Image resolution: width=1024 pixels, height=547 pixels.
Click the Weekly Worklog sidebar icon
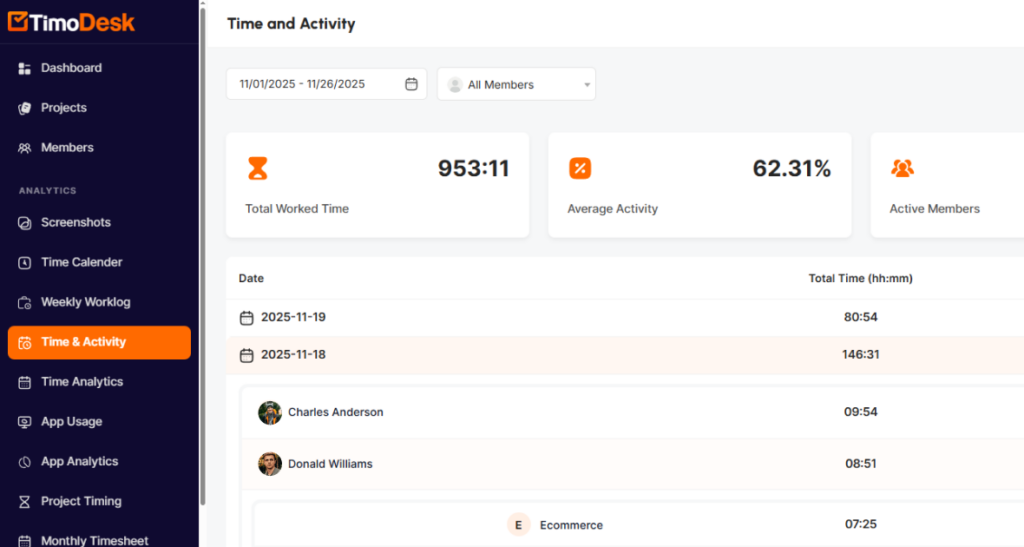coord(25,303)
